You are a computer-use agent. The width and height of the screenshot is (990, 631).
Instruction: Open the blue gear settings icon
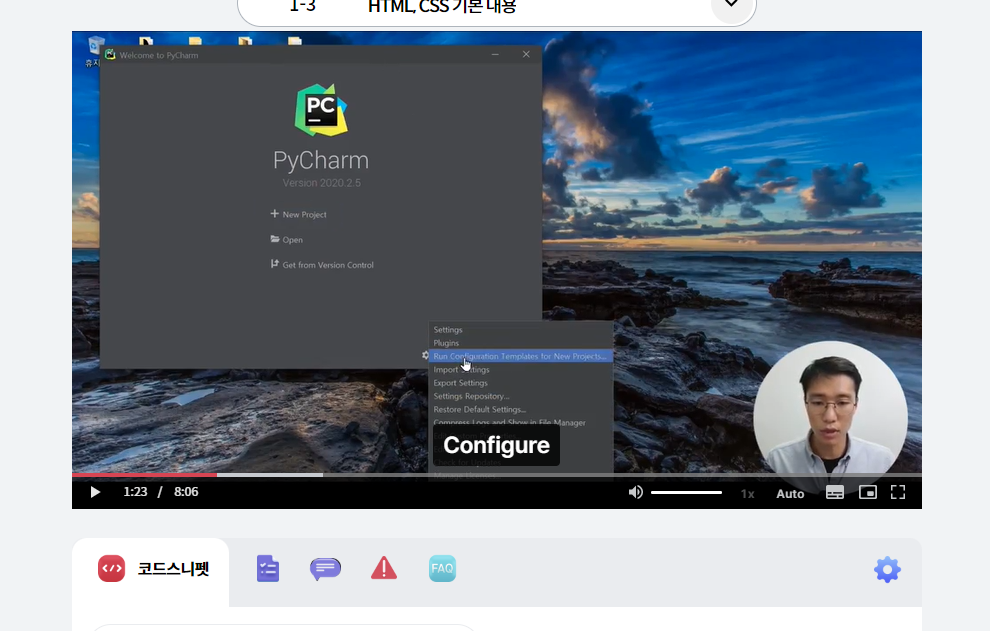tap(887, 570)
